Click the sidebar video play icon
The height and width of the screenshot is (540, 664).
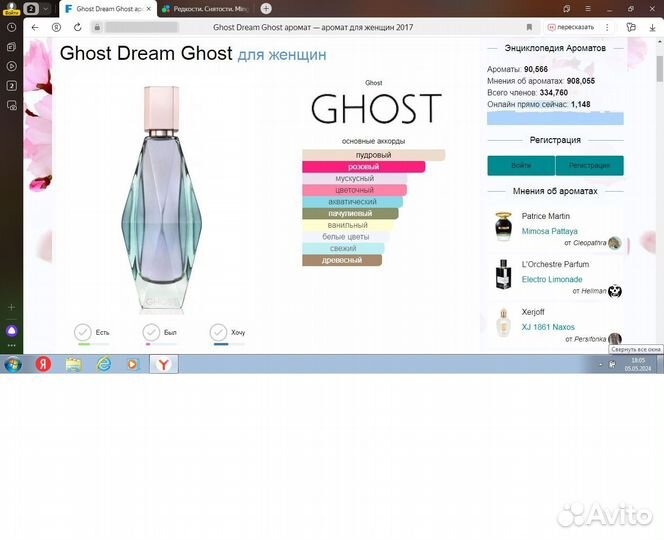pos(11,66)
